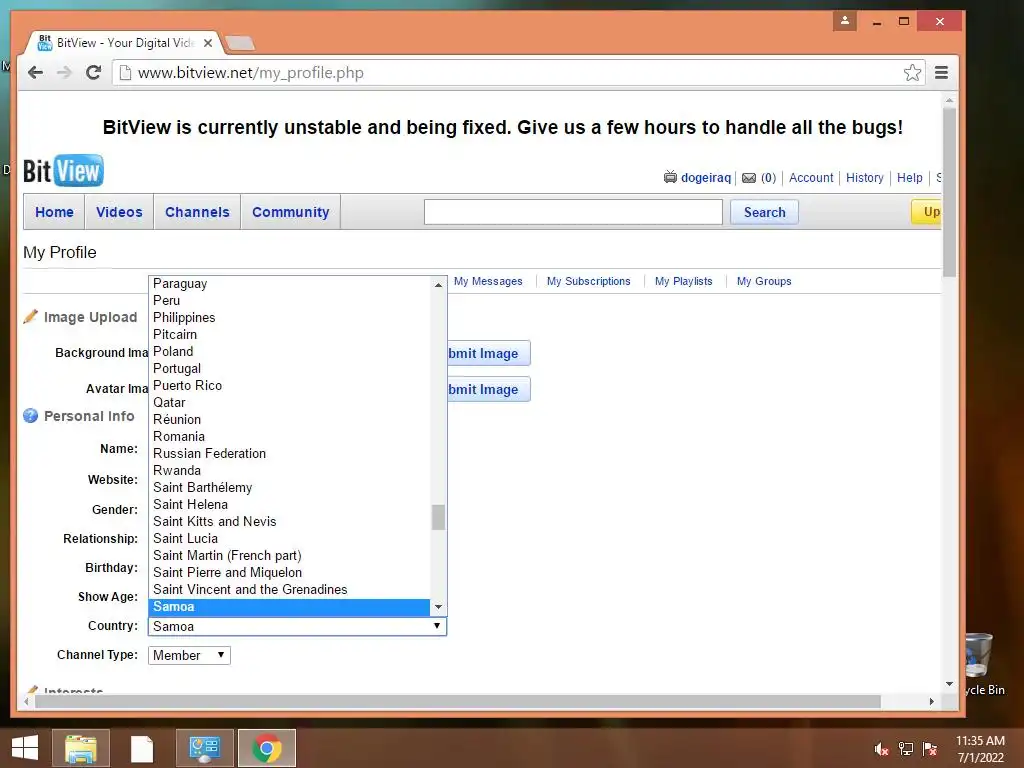Click the dogeiraq username link

click(x=705, y=178)
